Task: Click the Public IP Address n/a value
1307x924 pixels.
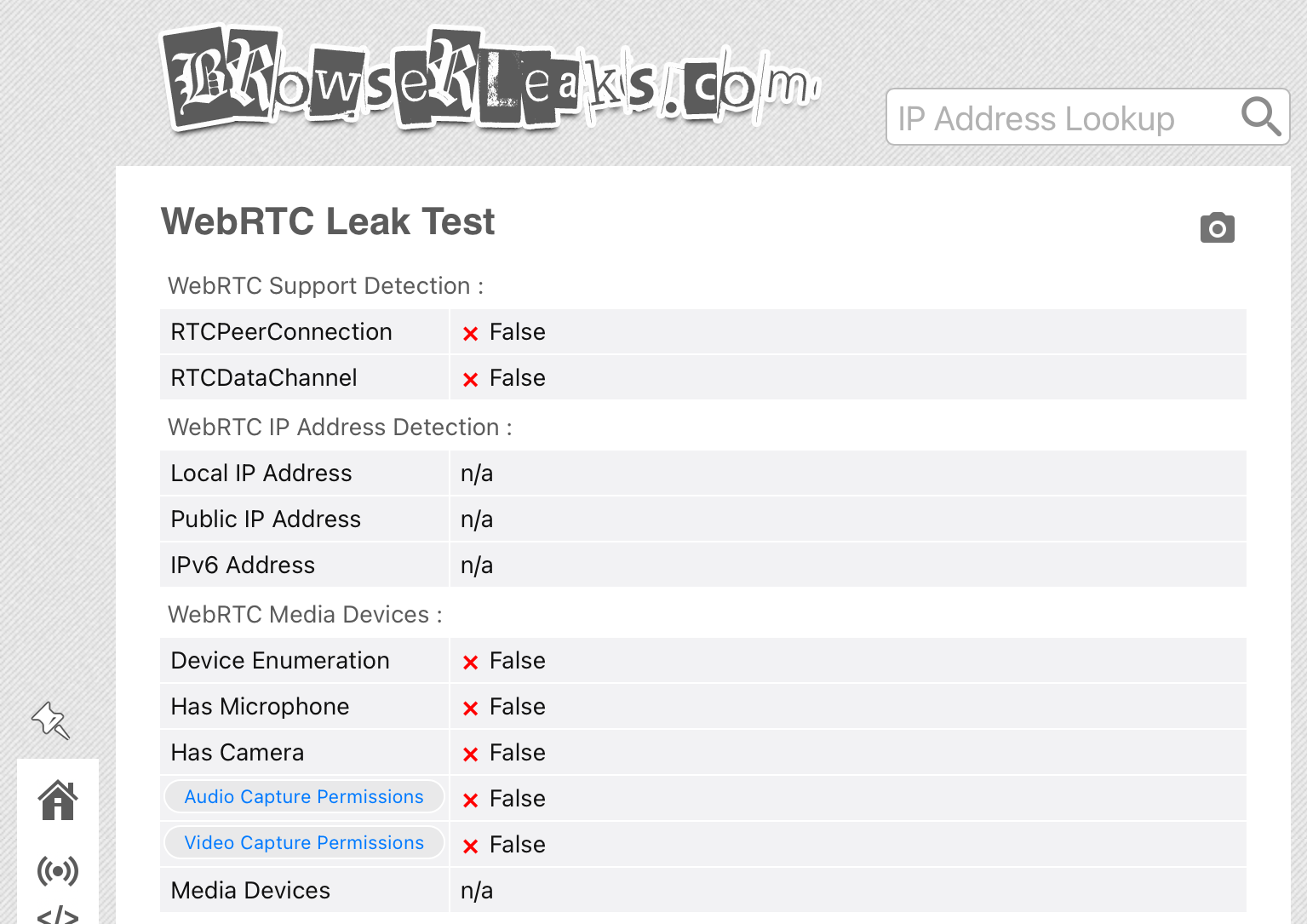Action: click(x=477, y=519)
